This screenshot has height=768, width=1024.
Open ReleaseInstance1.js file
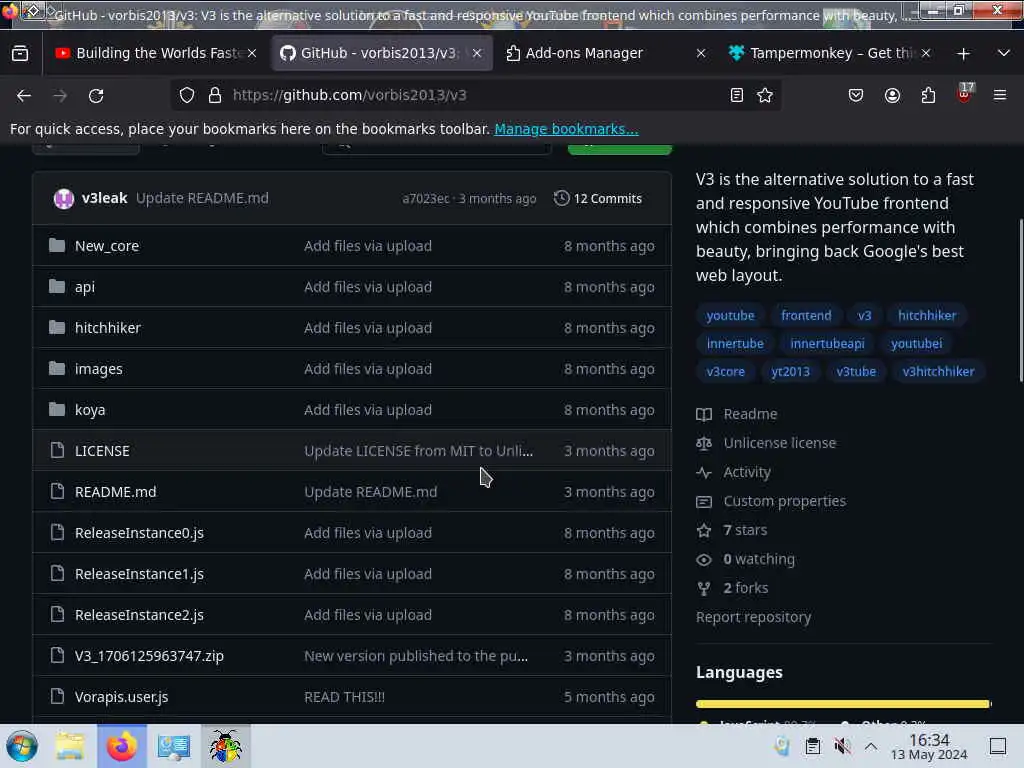click(139, 574)
